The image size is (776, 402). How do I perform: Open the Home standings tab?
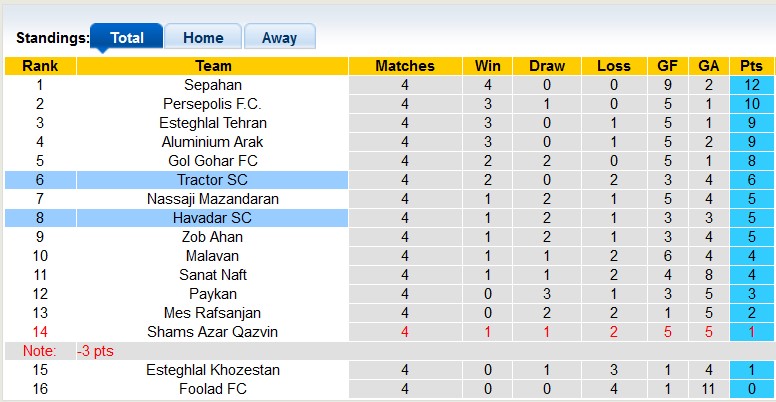tap(203, 38)
